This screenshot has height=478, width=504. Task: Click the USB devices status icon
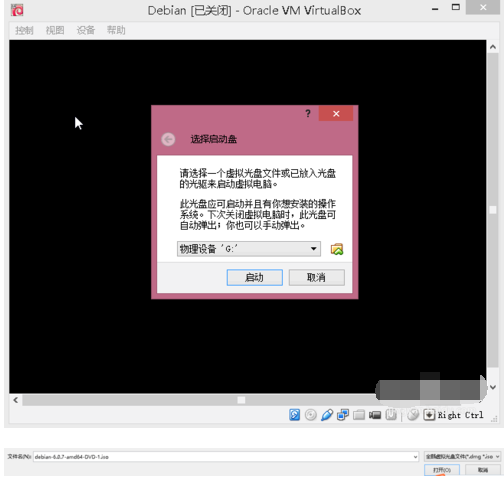click(327, 415)
